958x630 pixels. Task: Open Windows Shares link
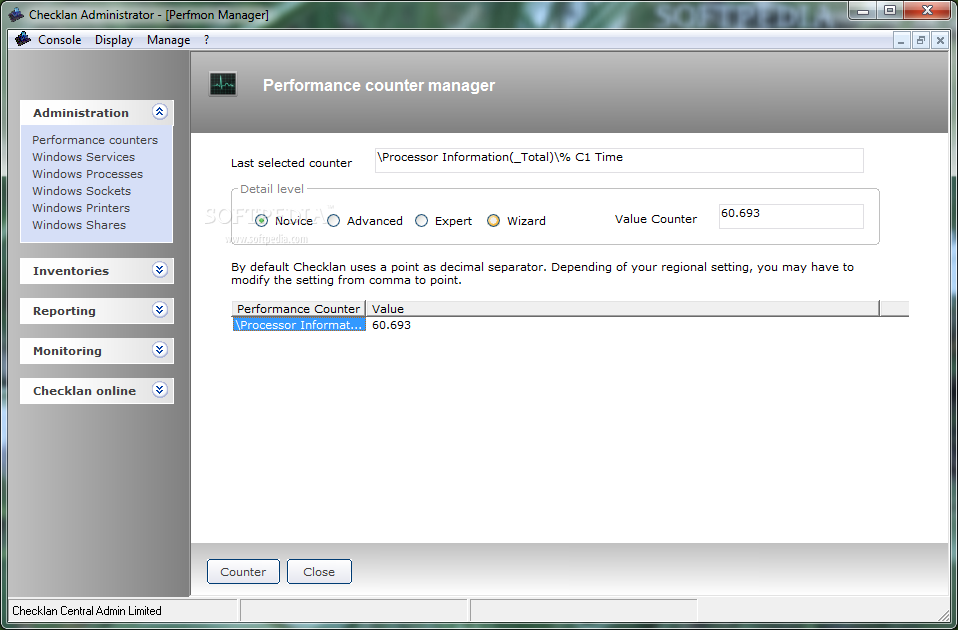coord(79,225)
